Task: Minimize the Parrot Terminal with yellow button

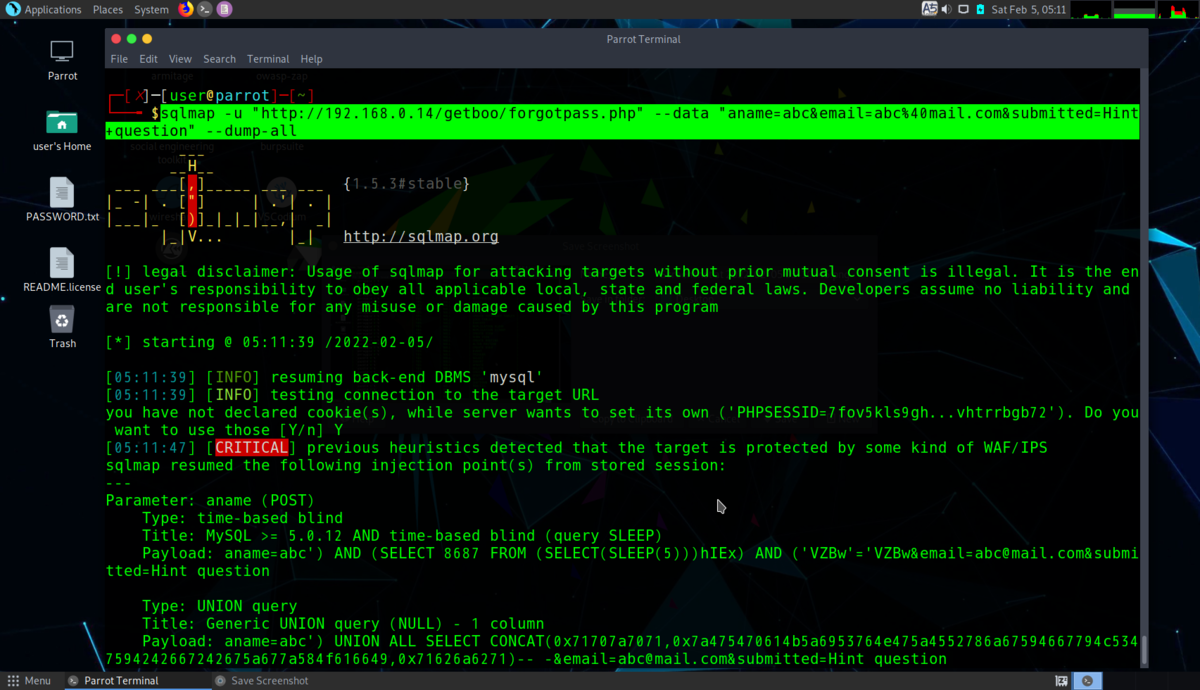Action: pos(147,39)
